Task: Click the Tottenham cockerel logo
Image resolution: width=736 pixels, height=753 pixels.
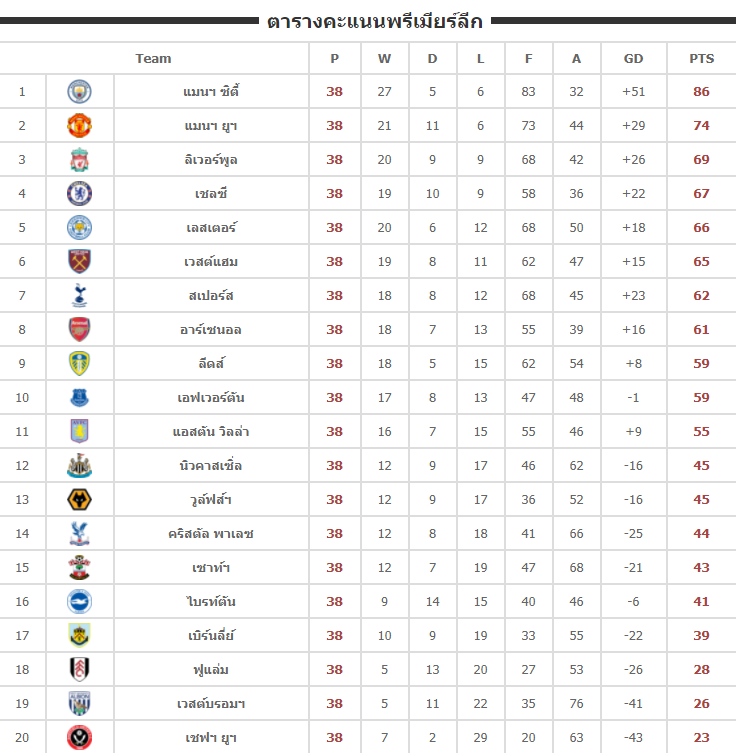Action: pos(79,296)
